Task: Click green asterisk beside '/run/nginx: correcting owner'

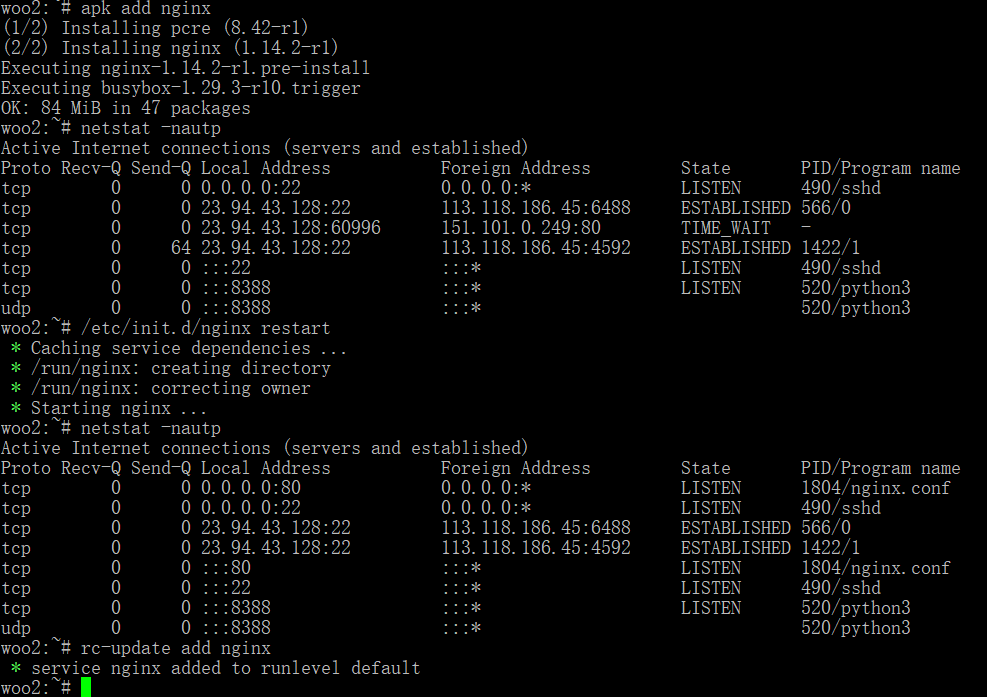Action: click(x=16, y=388)
